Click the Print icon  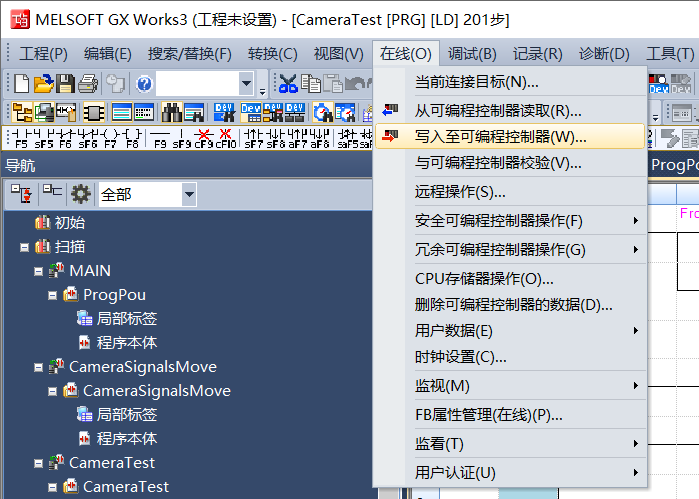88,83
